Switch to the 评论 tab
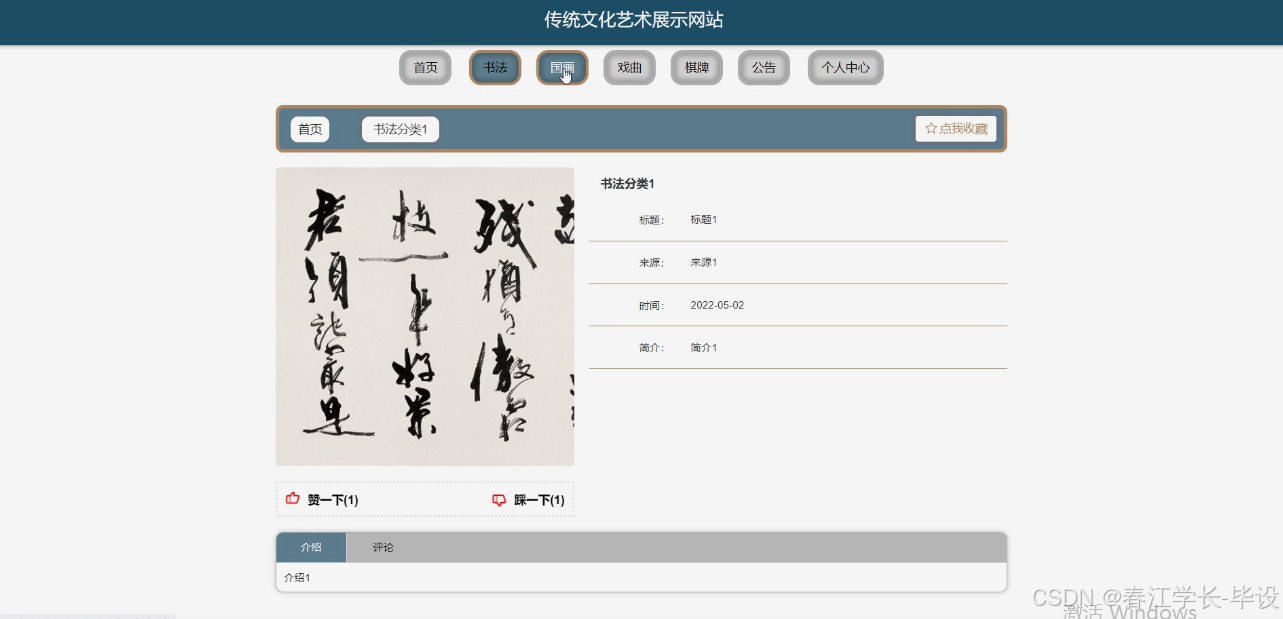The width and height of the screenshot is (1283, 619). click(x=383, y=547)
